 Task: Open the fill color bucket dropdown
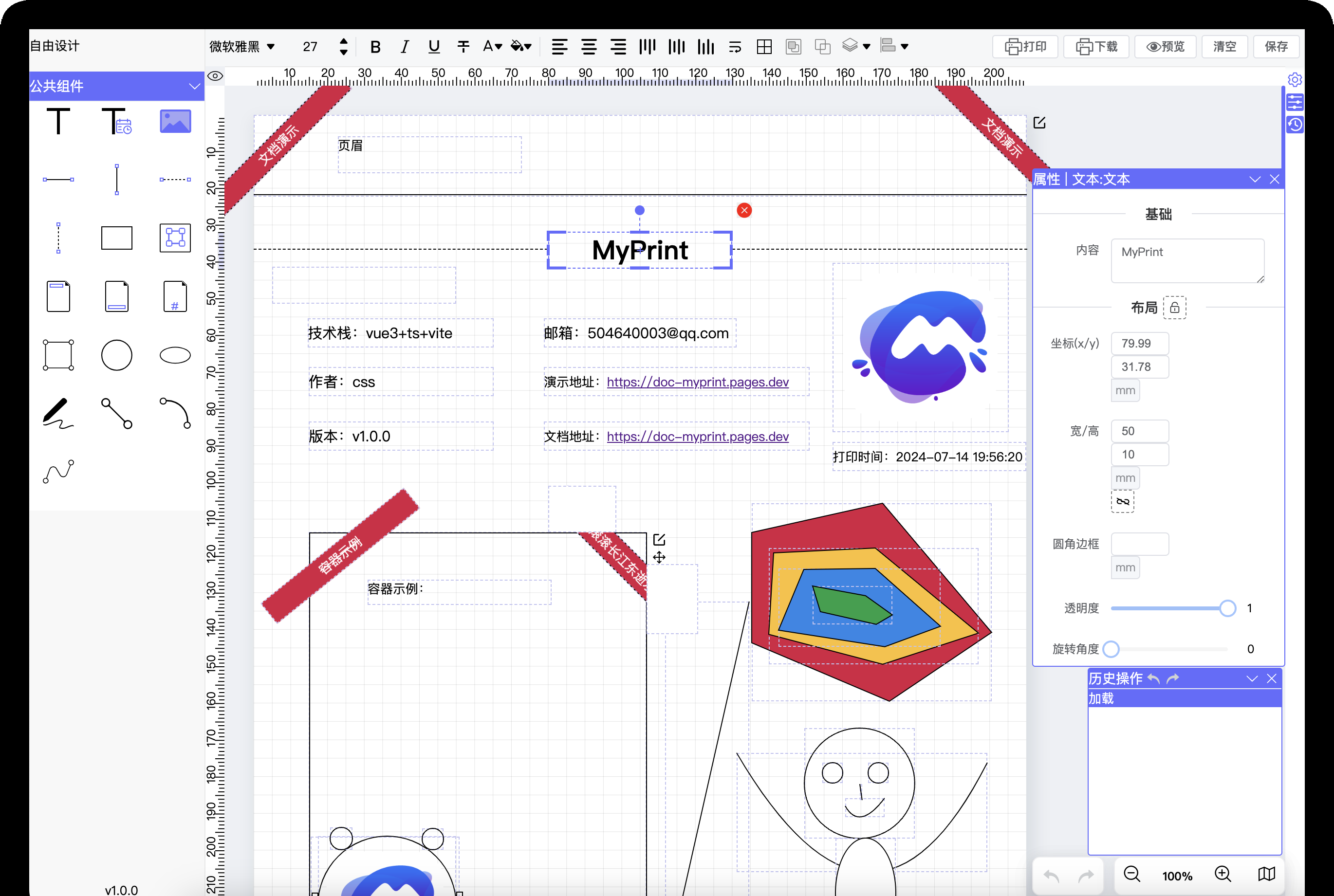[521, 46]
